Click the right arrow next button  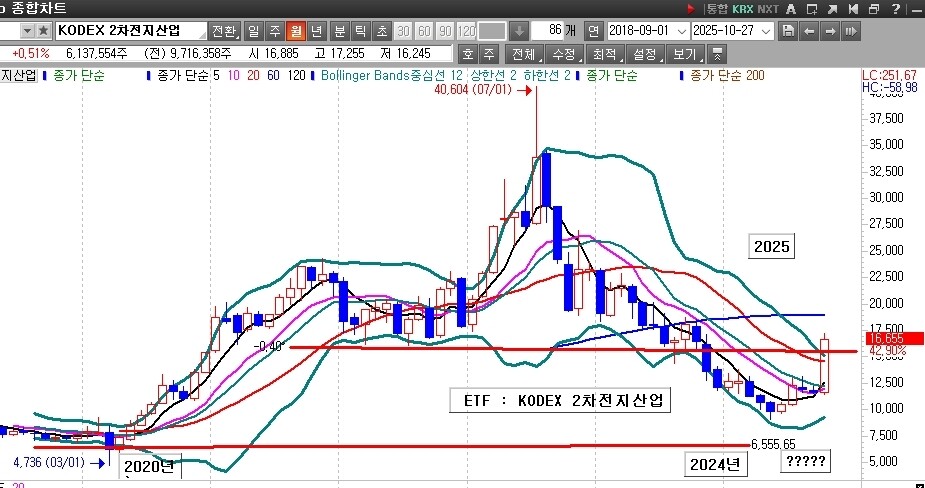tap(830, 31)
